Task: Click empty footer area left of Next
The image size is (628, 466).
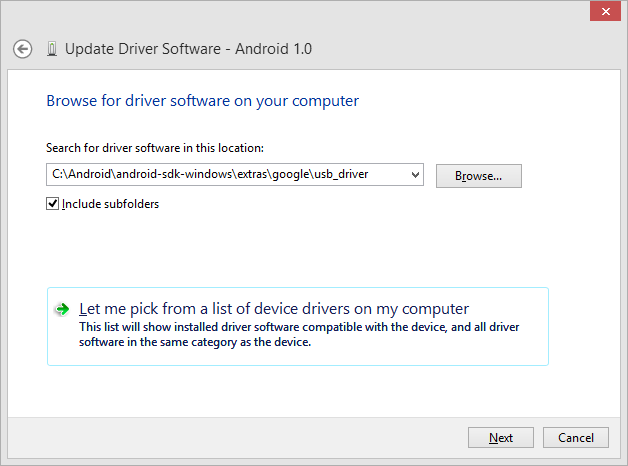Action: (250, 438)
